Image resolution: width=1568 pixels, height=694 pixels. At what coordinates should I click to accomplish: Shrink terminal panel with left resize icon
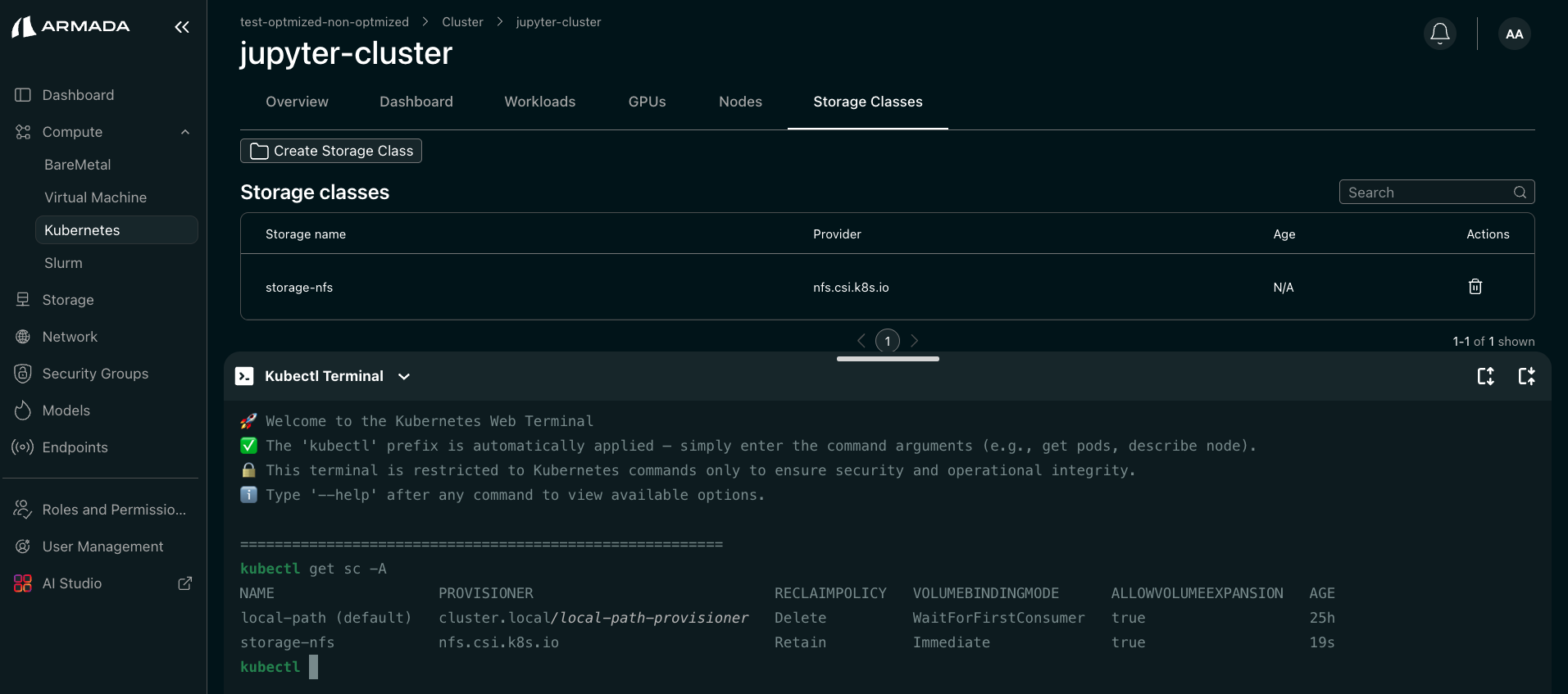tap(1485, 376)
